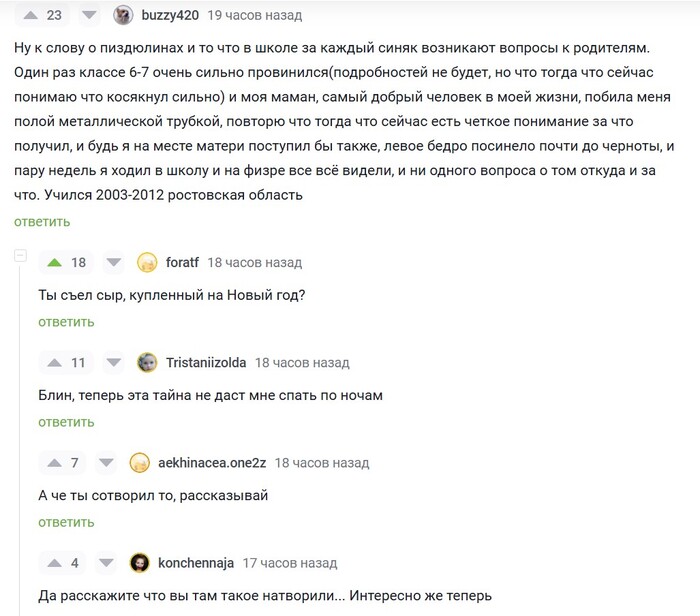Collapse the reply thread with minus box

pyautogui.click(x=21, y=255)
